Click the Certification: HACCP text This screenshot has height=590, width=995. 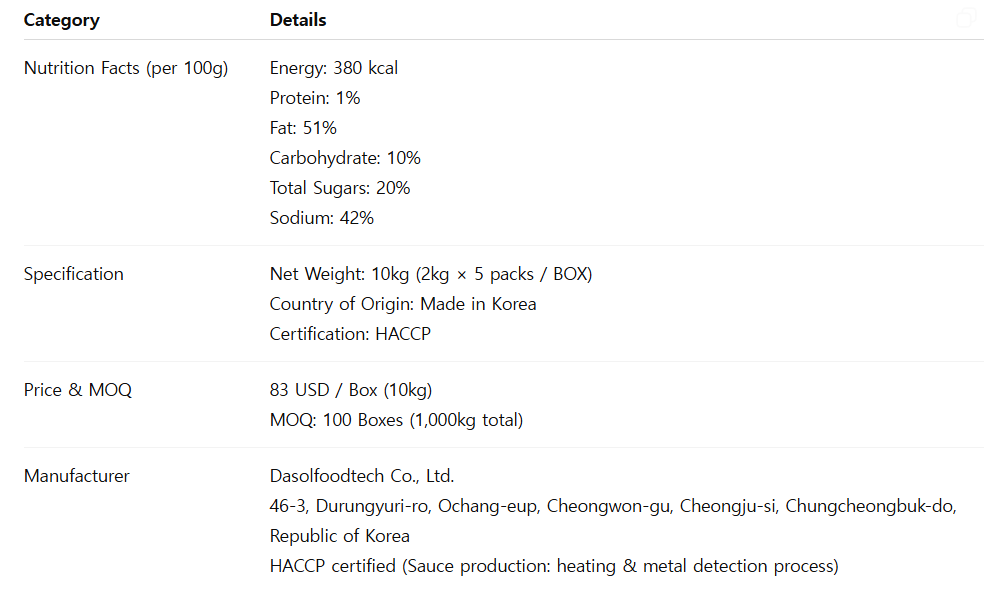350,334
